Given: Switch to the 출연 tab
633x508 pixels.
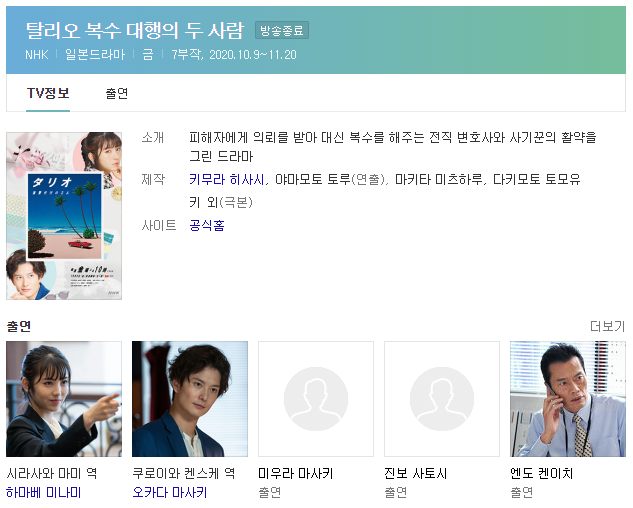Looking at the screenshot, I should point(117,93).
